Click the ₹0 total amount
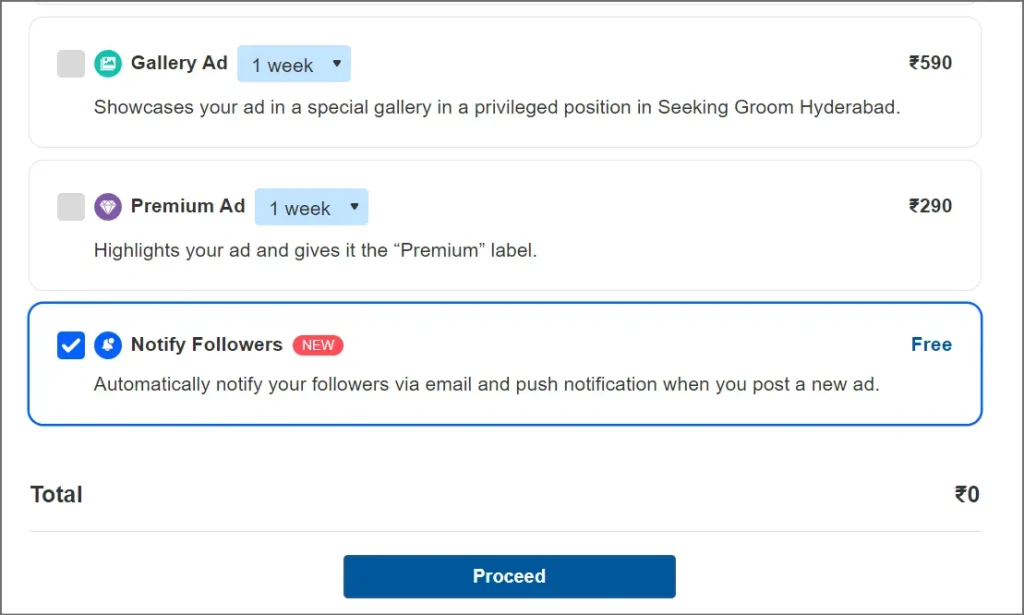This screenshot has width=1024, height=615. pyautogui.click(x=966, y=494)
